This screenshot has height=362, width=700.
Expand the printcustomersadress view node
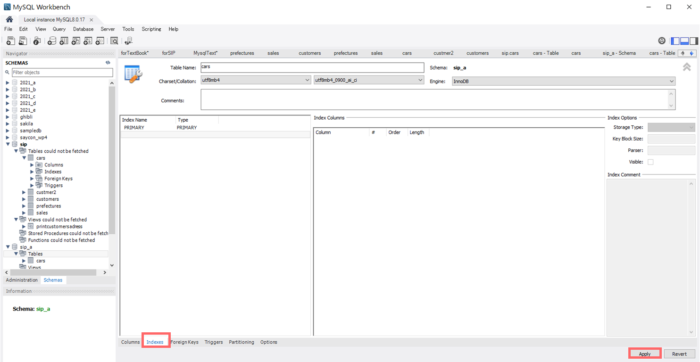[24, 226]
